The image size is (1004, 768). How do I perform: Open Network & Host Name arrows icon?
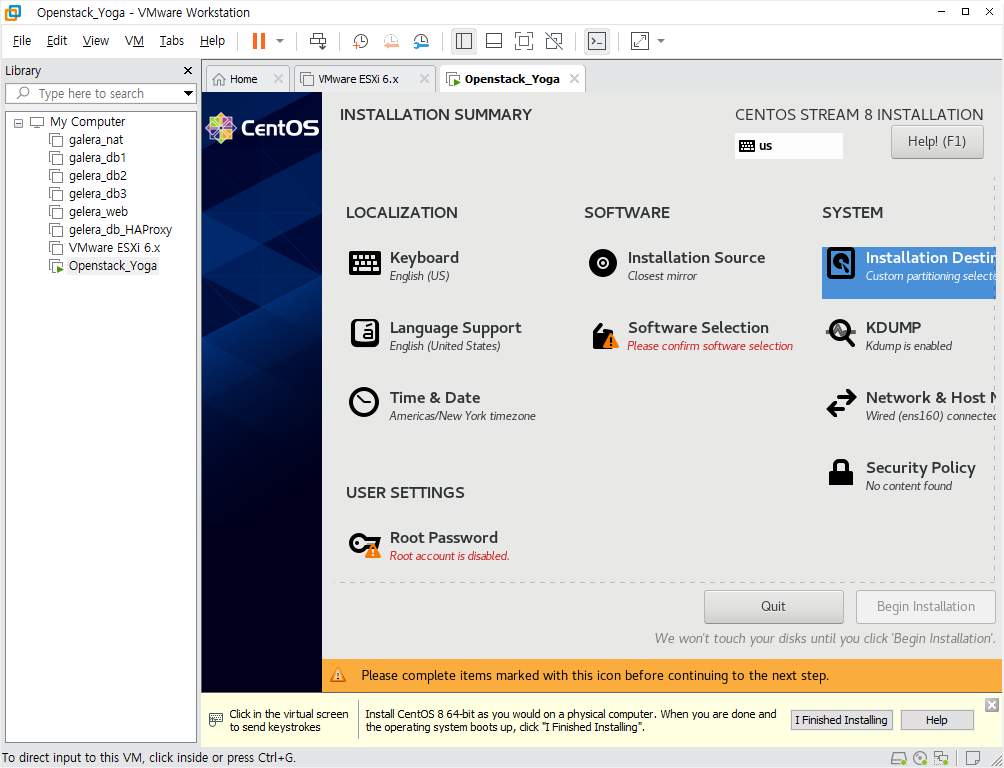[841, 403]
